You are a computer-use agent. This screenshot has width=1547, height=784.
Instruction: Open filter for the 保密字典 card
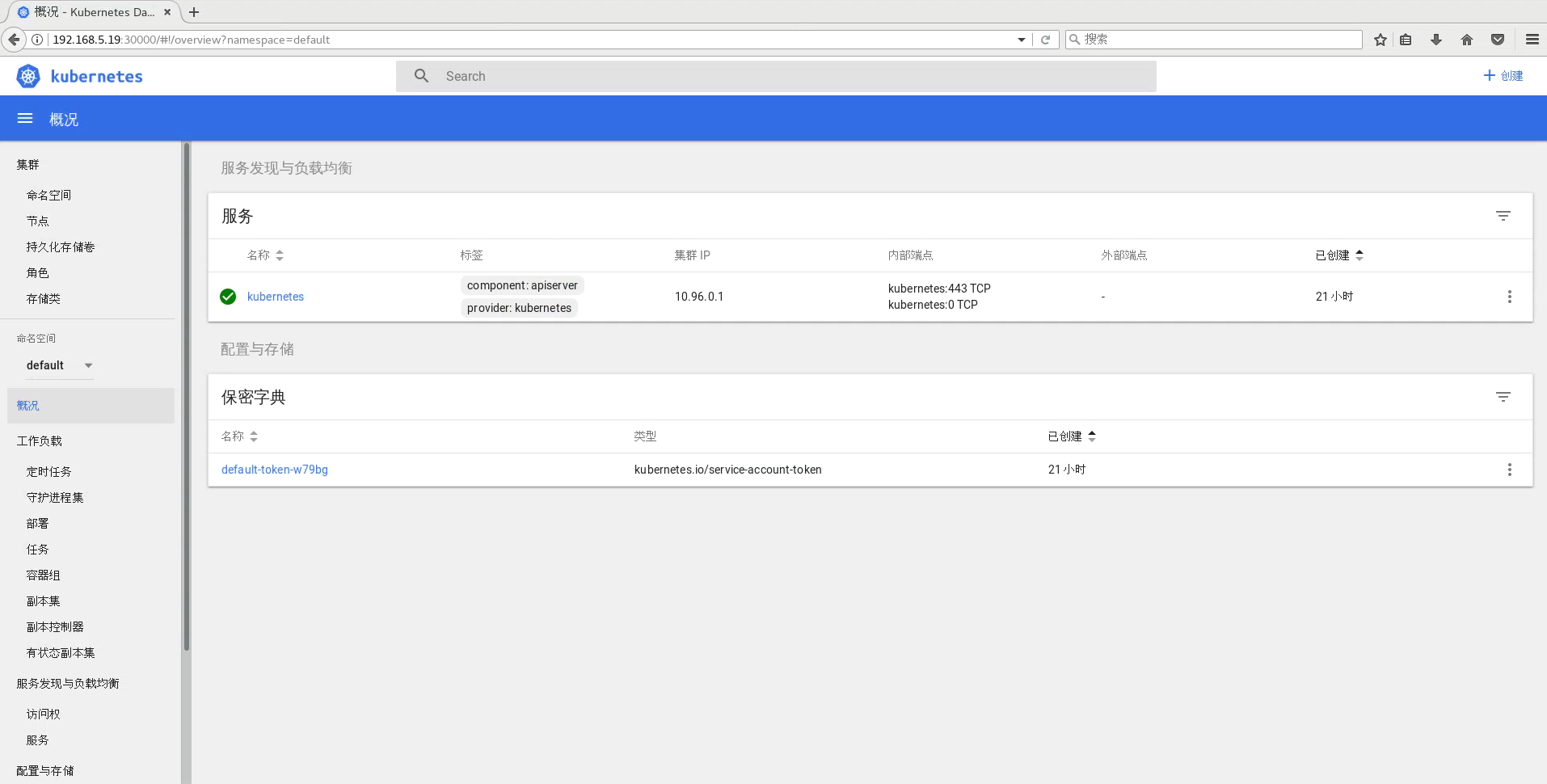[1503, 397]
